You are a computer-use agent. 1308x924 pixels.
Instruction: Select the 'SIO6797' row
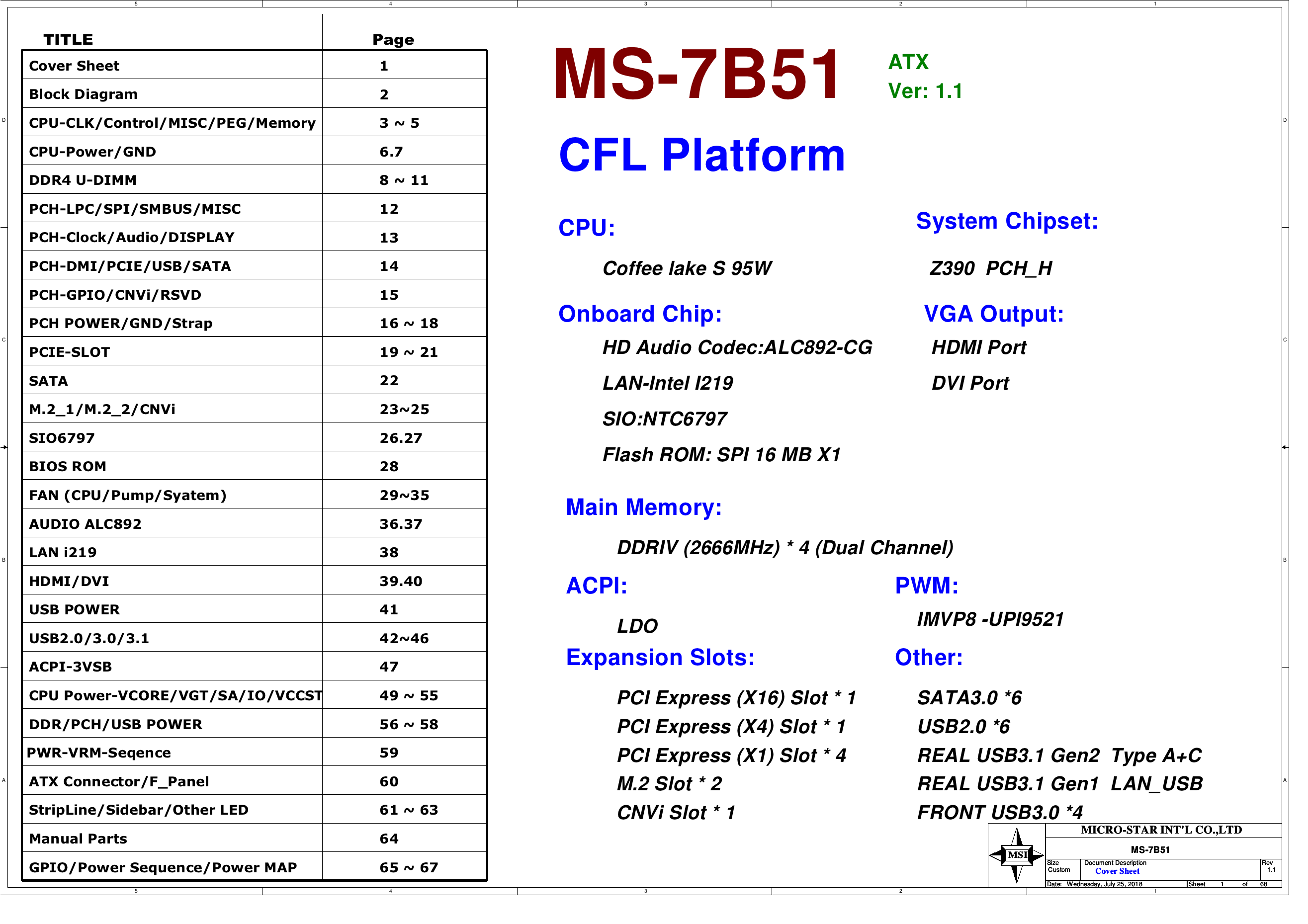[x=62, y=439]
